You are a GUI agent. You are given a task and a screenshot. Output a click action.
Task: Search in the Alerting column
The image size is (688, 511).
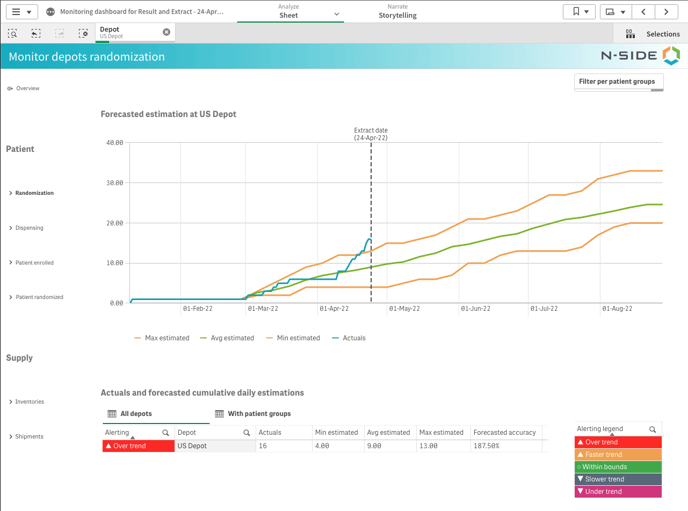click(166, 433)
